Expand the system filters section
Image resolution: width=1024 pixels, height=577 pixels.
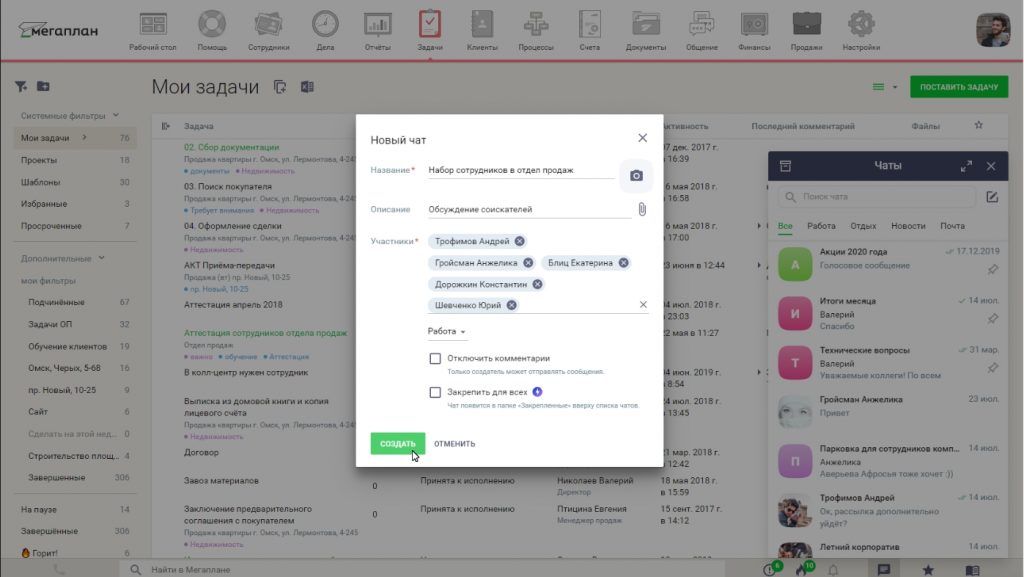[x=116, y=115]
